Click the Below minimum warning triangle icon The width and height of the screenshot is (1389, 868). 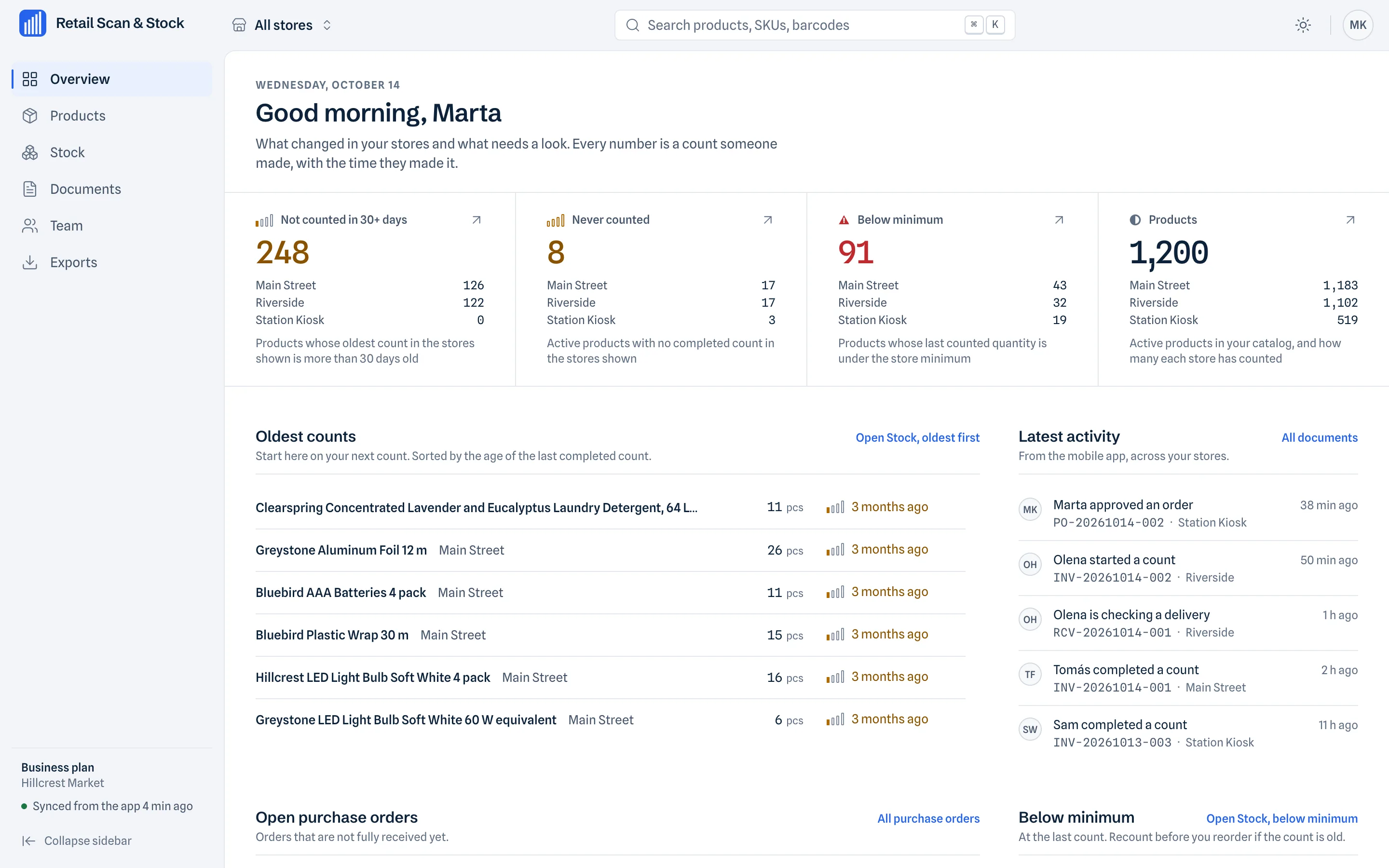pos(844,220)
